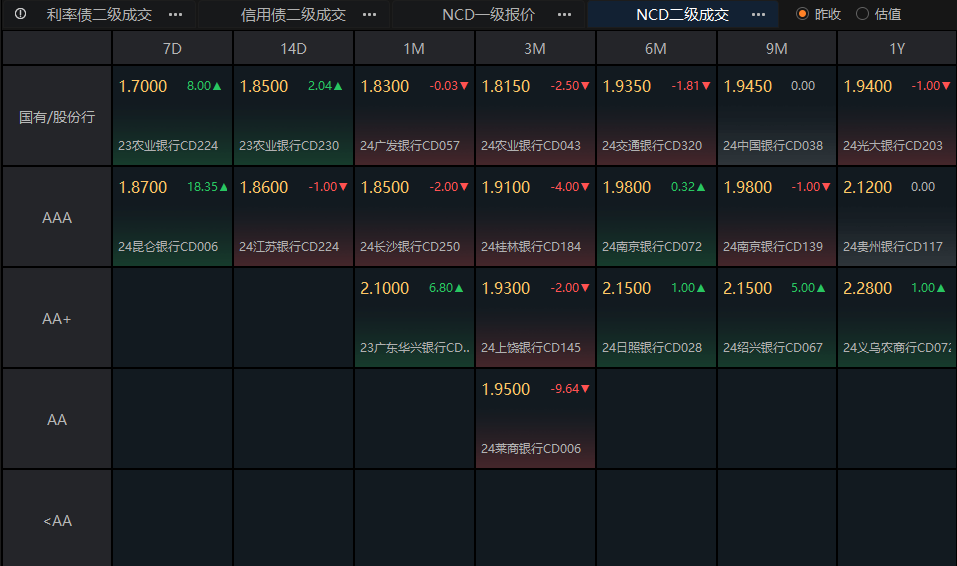Open more options beside 利率债二级成交
Viewport: 957px width, 566px height.
coord(176,15)
